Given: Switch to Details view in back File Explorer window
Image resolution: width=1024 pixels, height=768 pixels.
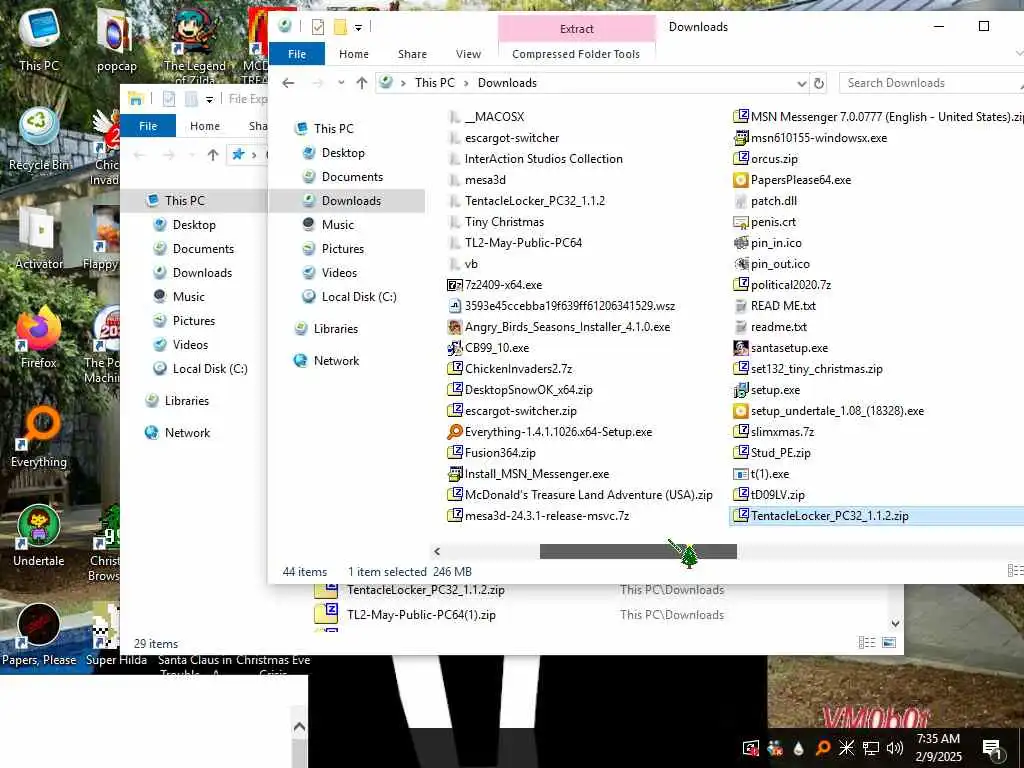Looking at the screenshot, I should [867, 643].
